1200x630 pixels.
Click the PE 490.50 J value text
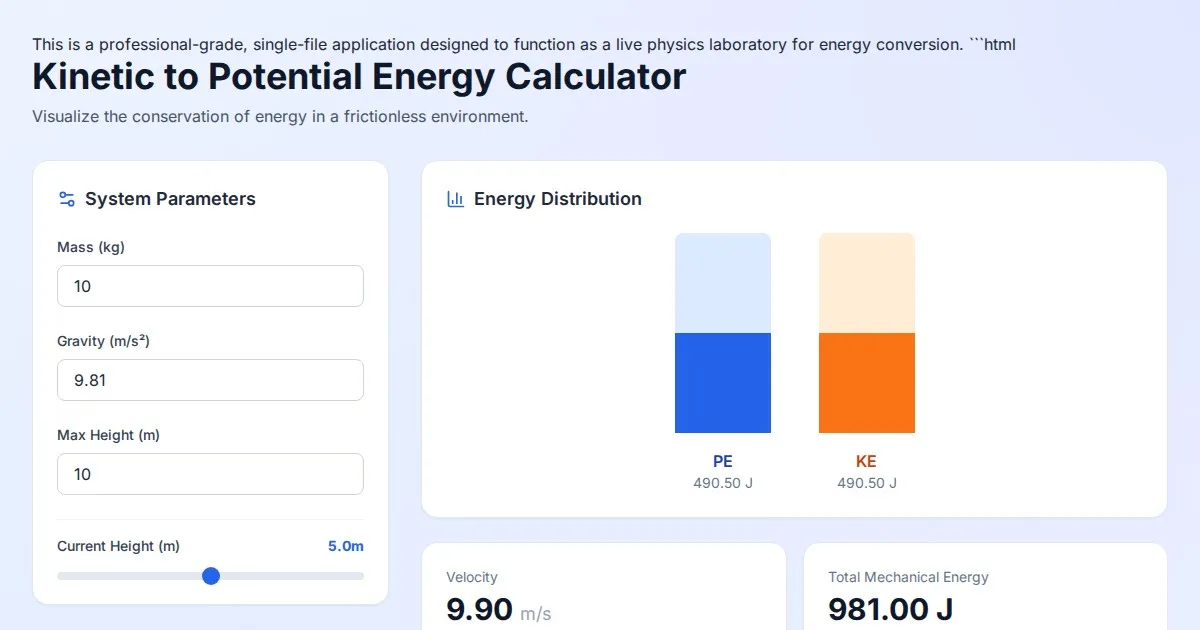(723, 483)
